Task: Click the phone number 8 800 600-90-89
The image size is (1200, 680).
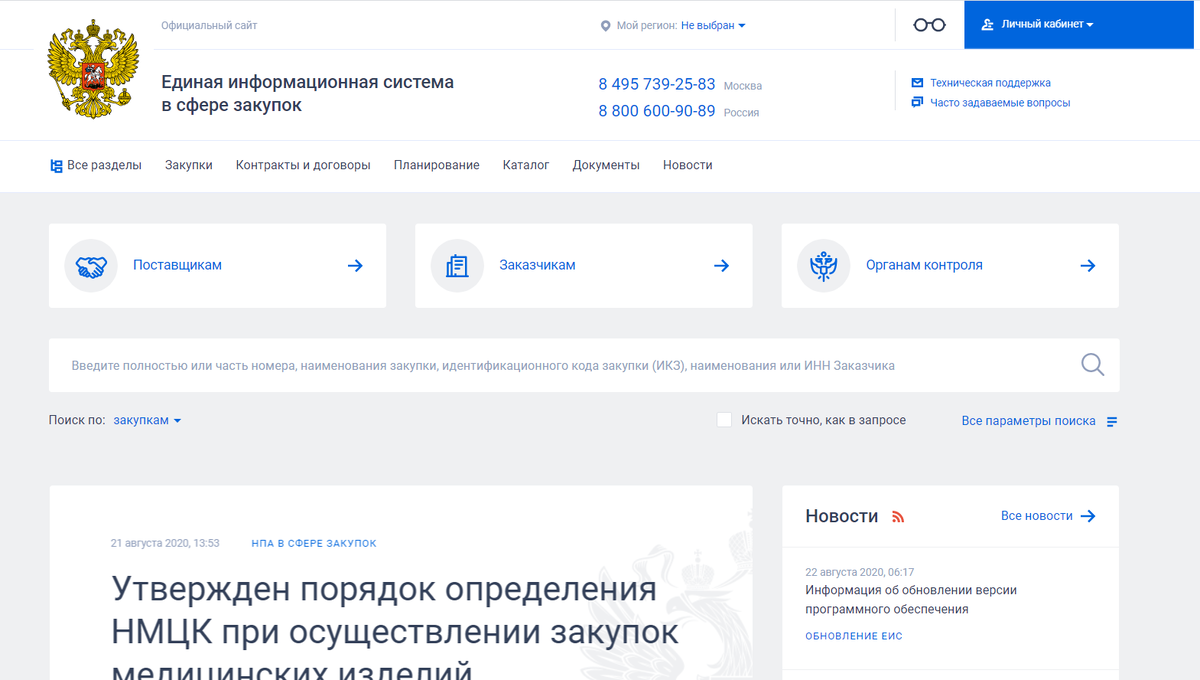Action: pyautogui.click(x=657, y=111)
